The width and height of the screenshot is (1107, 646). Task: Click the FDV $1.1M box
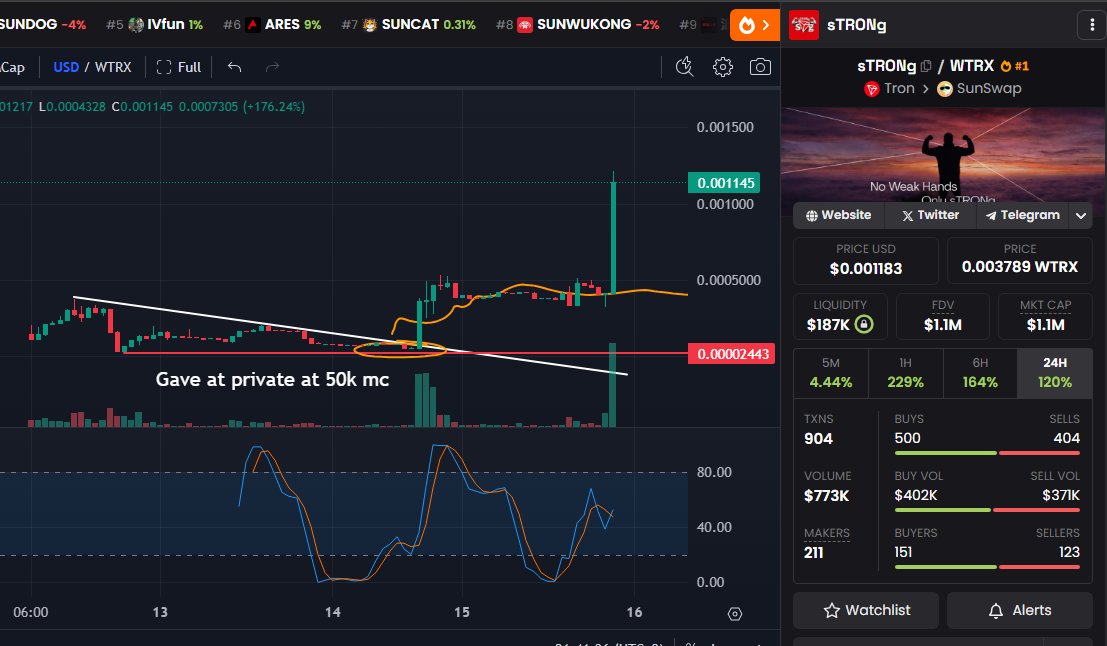943,316
